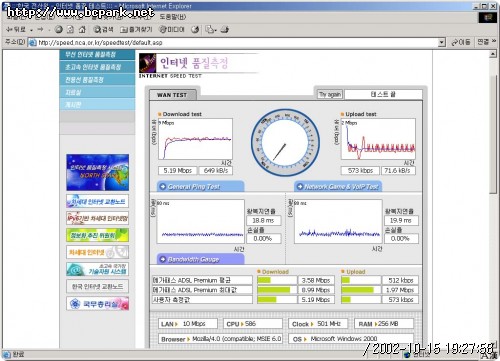Click the orange 차세대 인터넷 banner
The width and height of the screenshot is (500, 361).
[x=97, y=252]
